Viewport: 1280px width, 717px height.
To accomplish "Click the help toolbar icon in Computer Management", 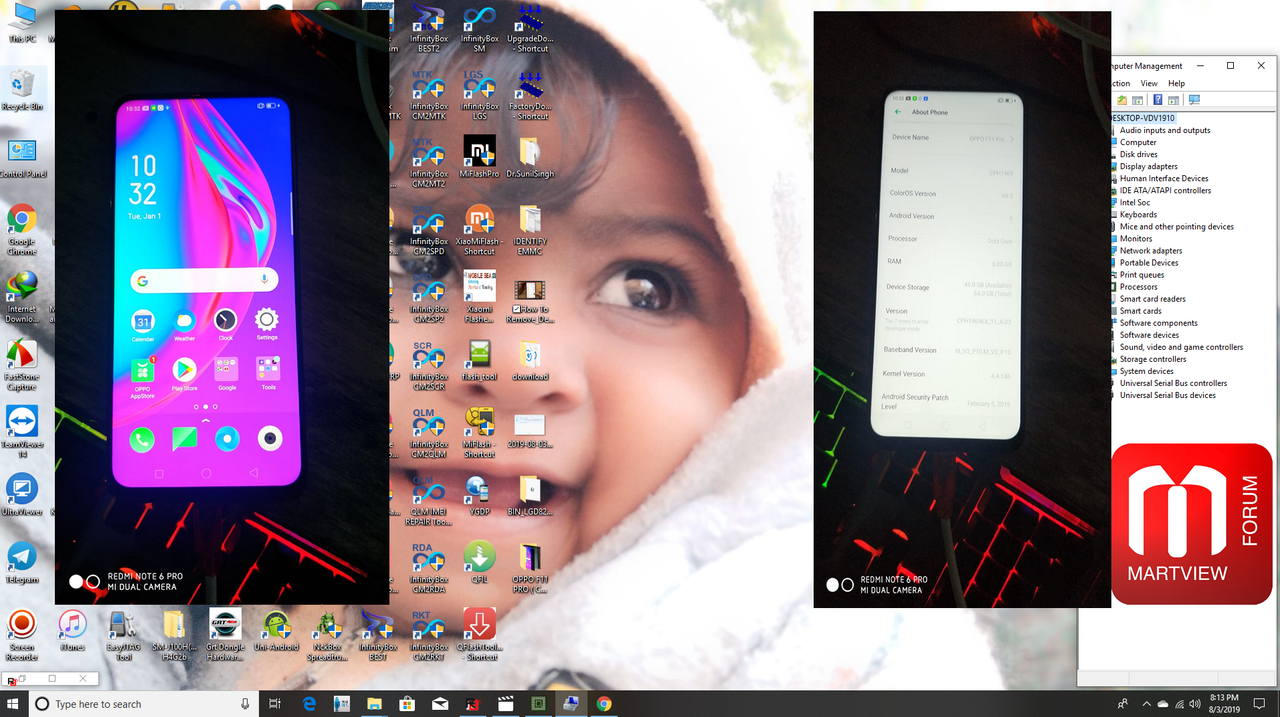I will (x=1157, y=100).
